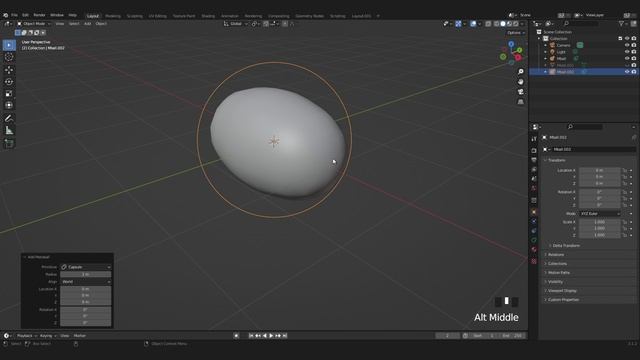640x360 pixels.
Task: Click the Radius field in Add Metaball
Action: [86, 274]
